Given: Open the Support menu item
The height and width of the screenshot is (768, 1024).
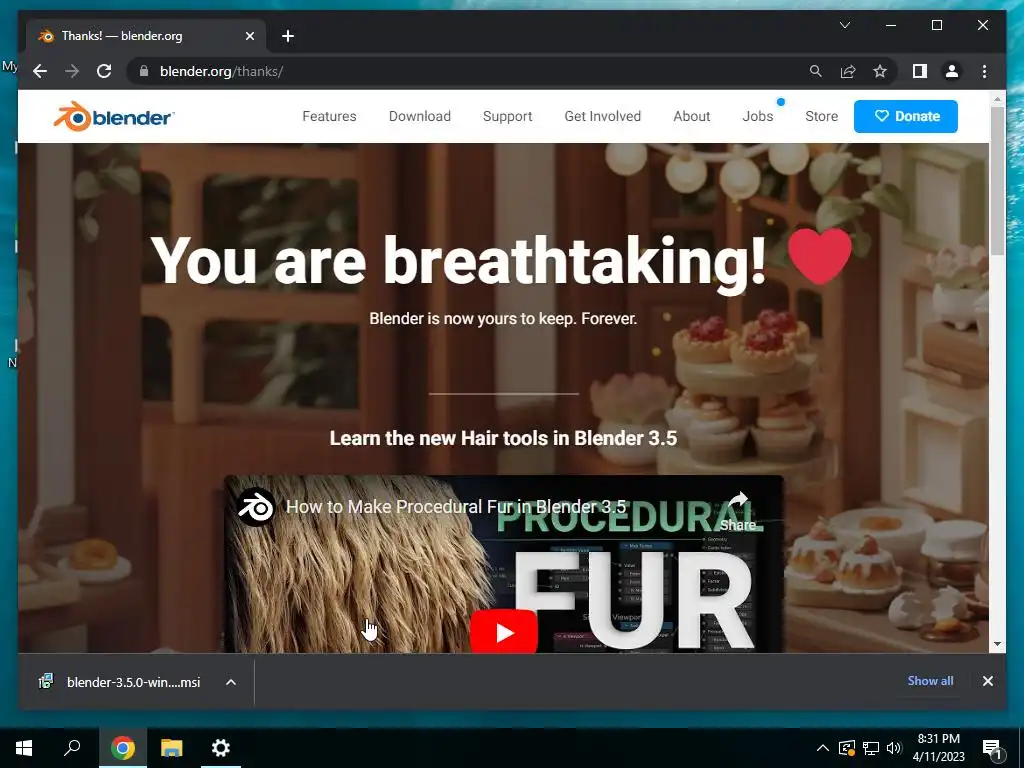Looking at the screenshot, I should pyautogui.click(x=507, y=116).
